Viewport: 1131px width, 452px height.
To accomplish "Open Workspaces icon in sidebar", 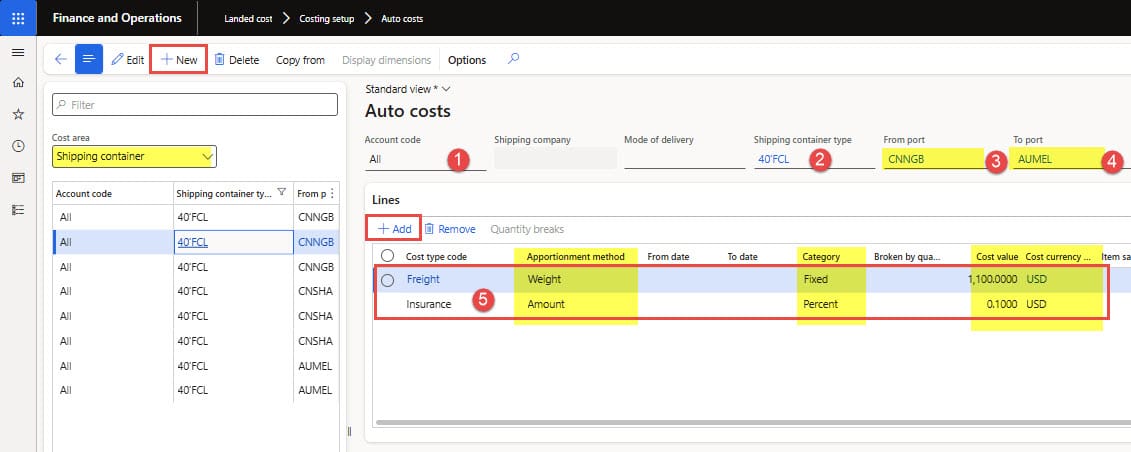I will click(18, 178).
